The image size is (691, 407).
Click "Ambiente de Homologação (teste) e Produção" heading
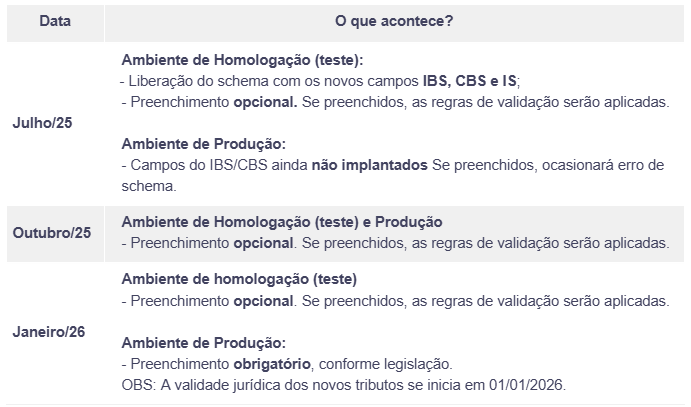281,221
